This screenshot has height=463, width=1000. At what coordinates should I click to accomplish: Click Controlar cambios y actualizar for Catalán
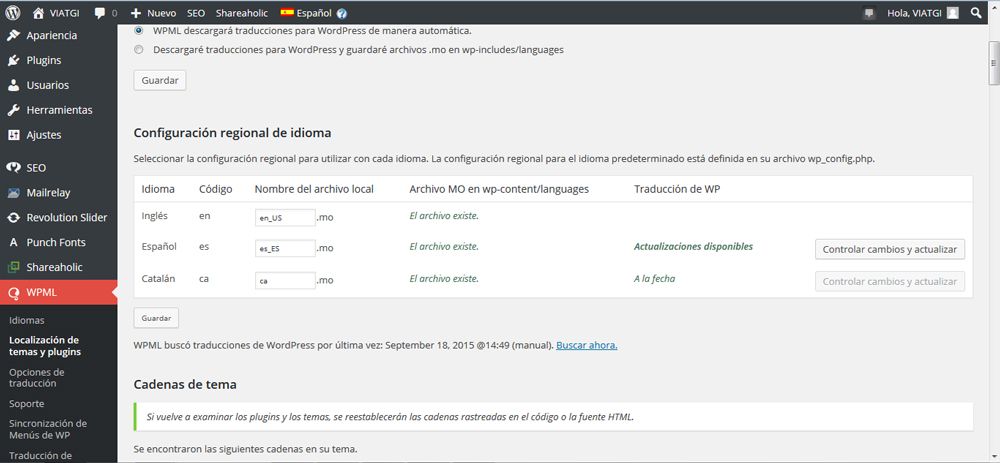coord(890,281)
